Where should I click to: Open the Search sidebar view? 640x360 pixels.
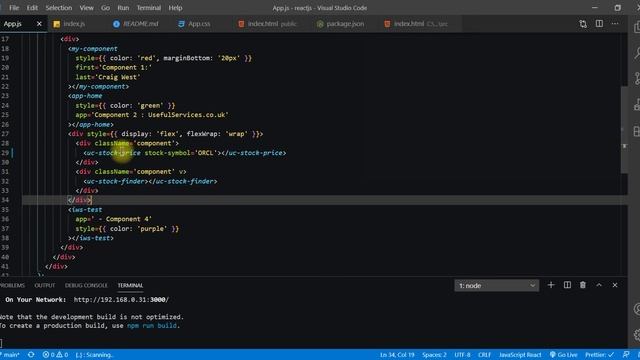pos(637,52)
